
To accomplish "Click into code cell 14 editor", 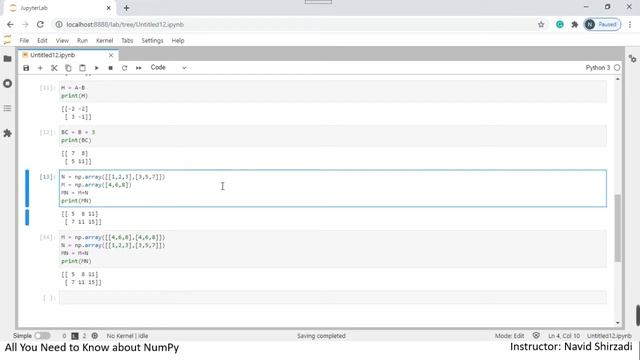I will [333, 249].
